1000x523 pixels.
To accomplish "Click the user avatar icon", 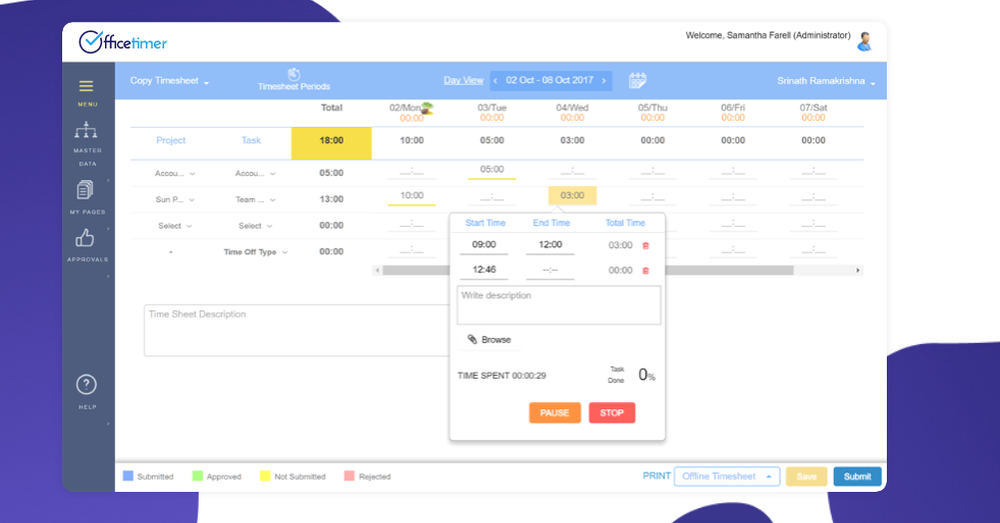I will coord(865,41).
